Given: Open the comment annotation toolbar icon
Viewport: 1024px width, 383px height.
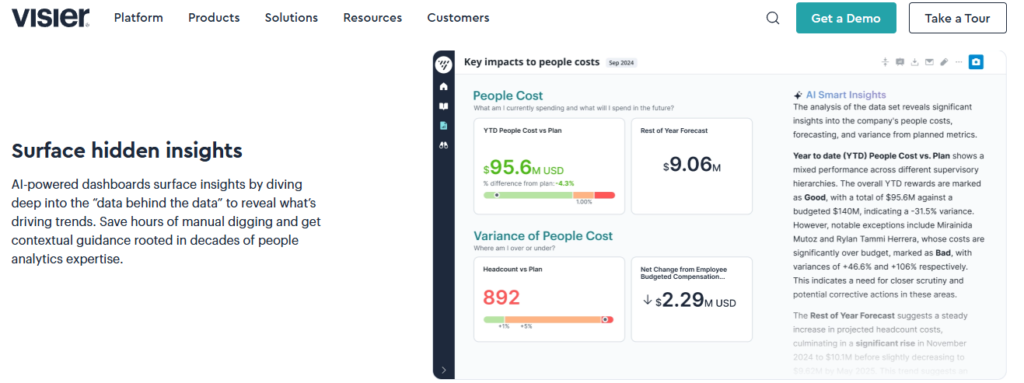Looking at the screenshot, I should (900, 62).
